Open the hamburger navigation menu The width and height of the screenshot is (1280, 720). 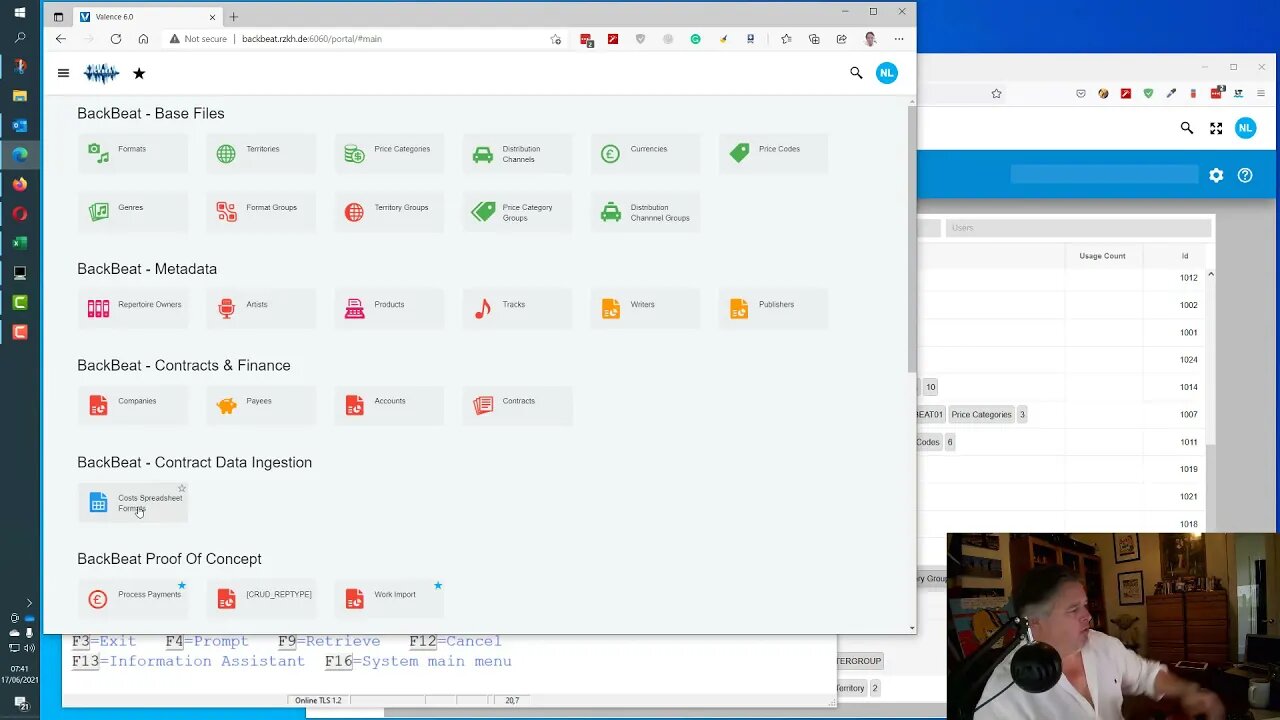click(63, 73)
